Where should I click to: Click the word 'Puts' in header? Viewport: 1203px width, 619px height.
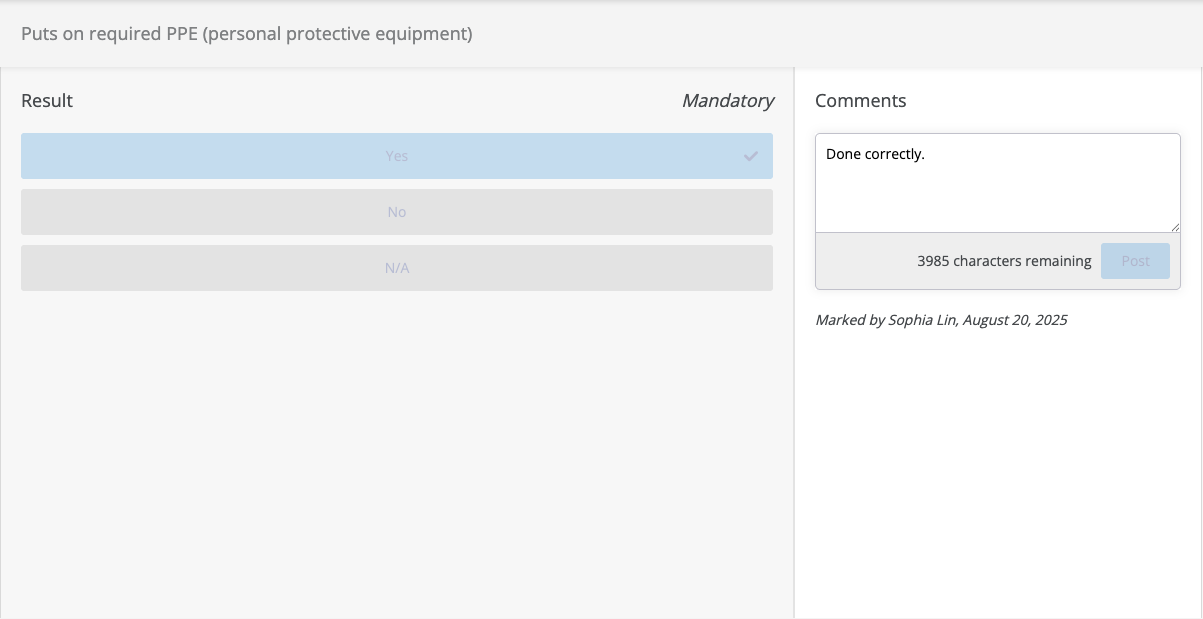38,34
